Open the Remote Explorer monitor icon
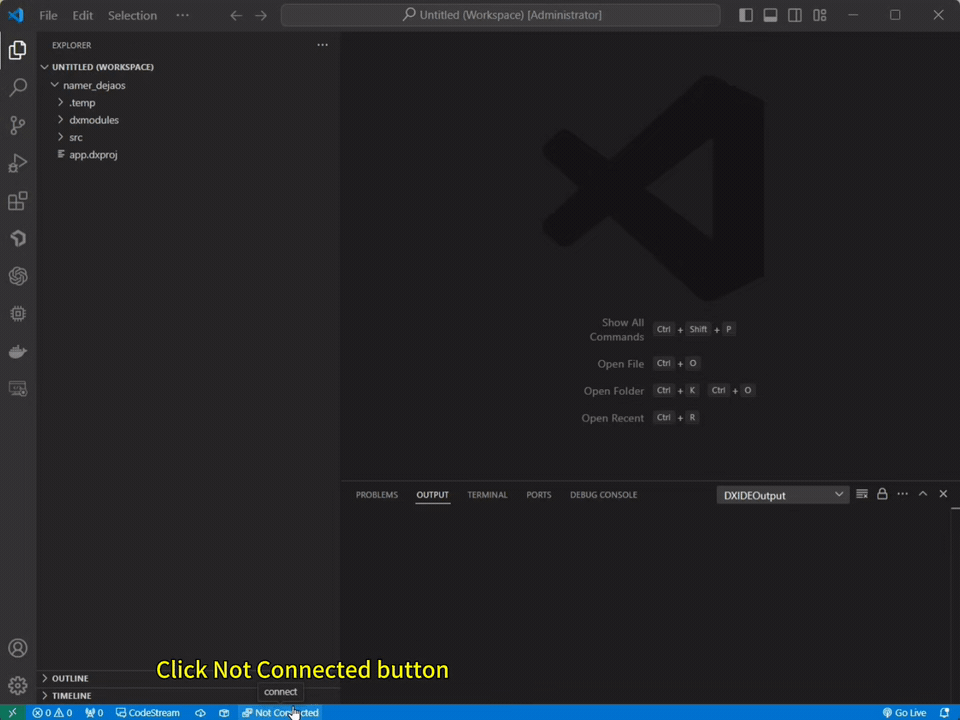 (x=18, y=389)
